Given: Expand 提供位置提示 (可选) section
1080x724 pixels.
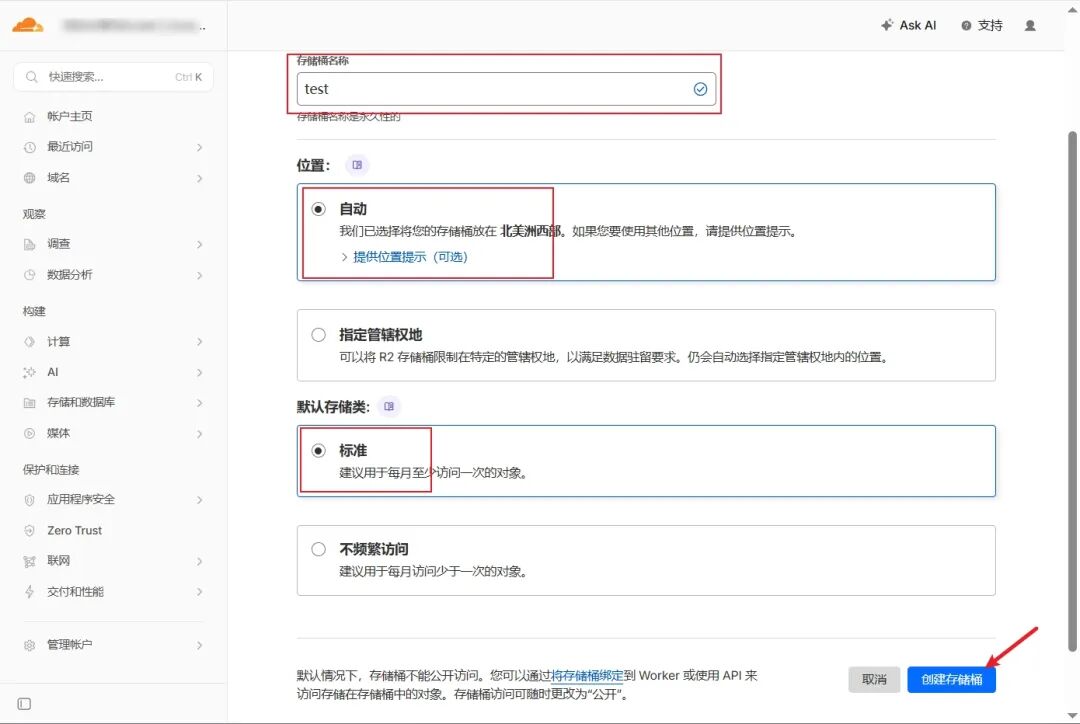Looking at the screenshot, I should point(404,257).
